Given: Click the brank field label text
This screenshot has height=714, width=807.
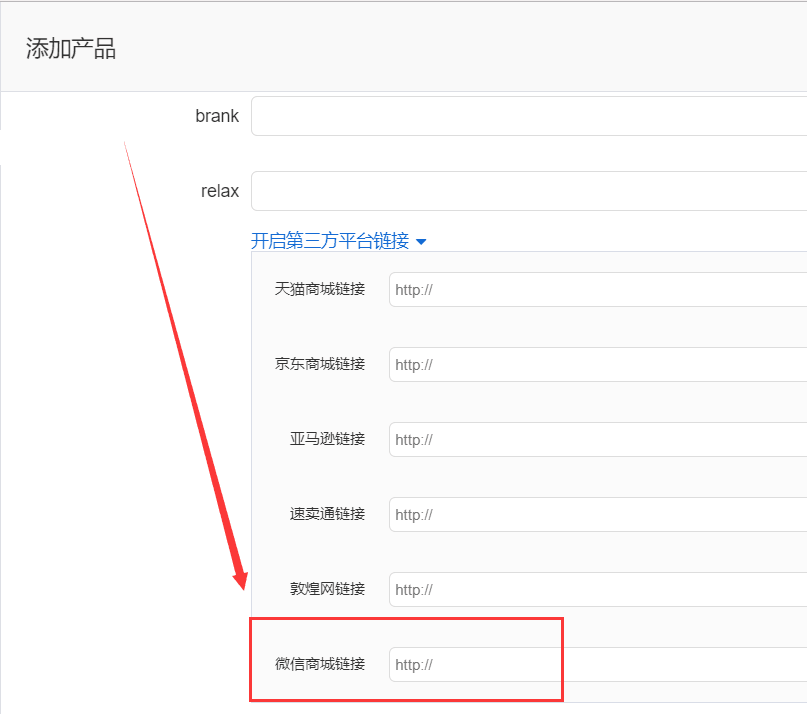Looking at the screenshot, I should [217, 115].
